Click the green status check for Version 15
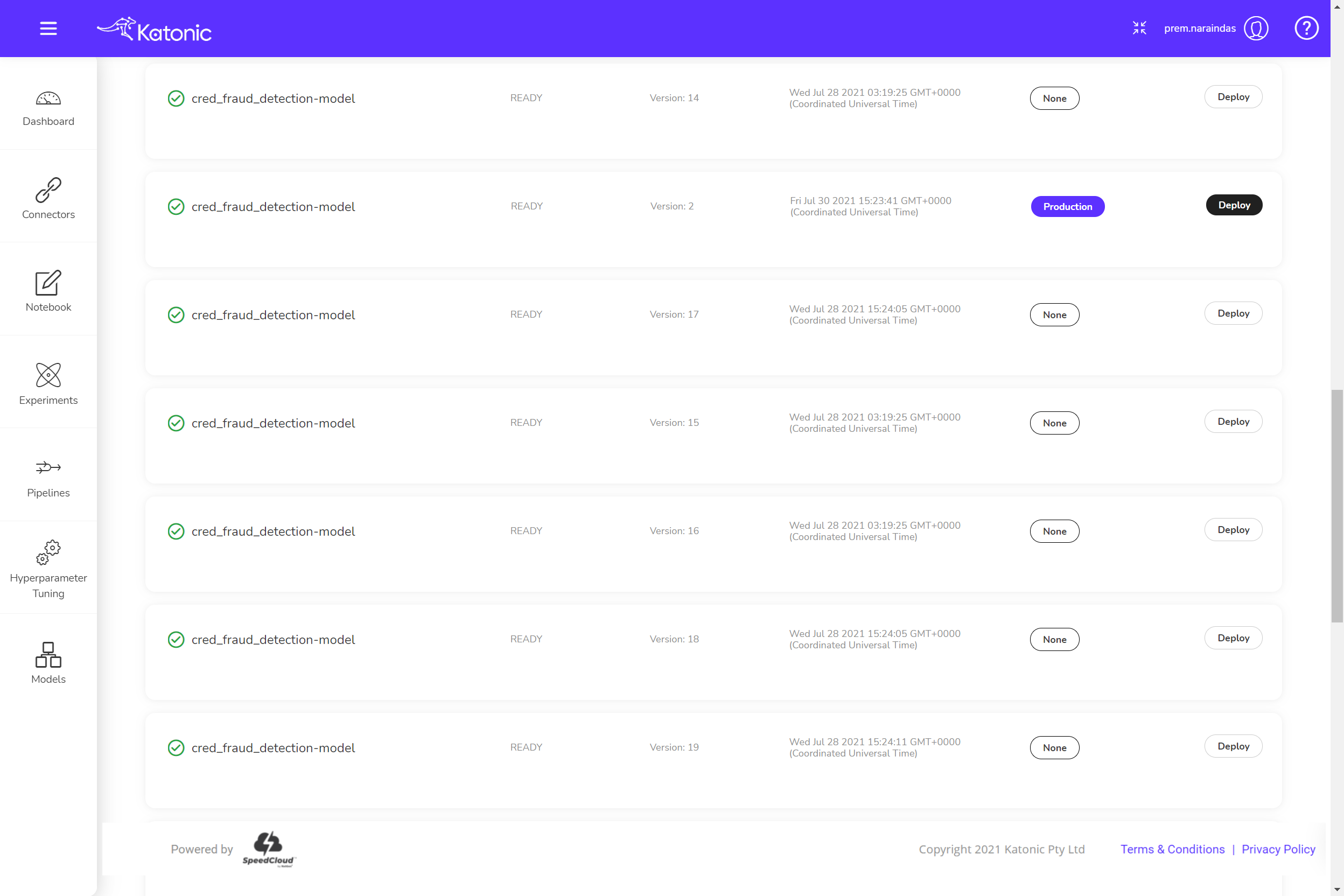The width and height of the screenshot is (1344, 896). pyautogui.click(x=176, y=423)
